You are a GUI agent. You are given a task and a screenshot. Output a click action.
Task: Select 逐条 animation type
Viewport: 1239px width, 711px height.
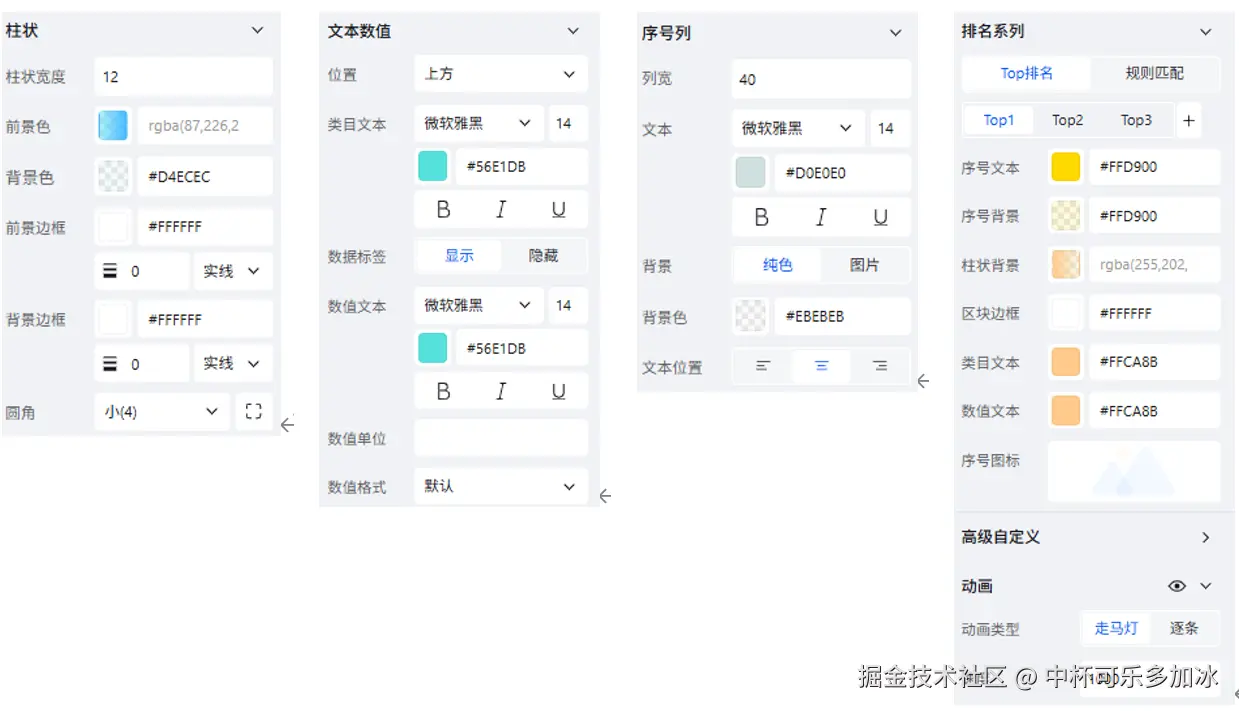tap(1184, 628)
